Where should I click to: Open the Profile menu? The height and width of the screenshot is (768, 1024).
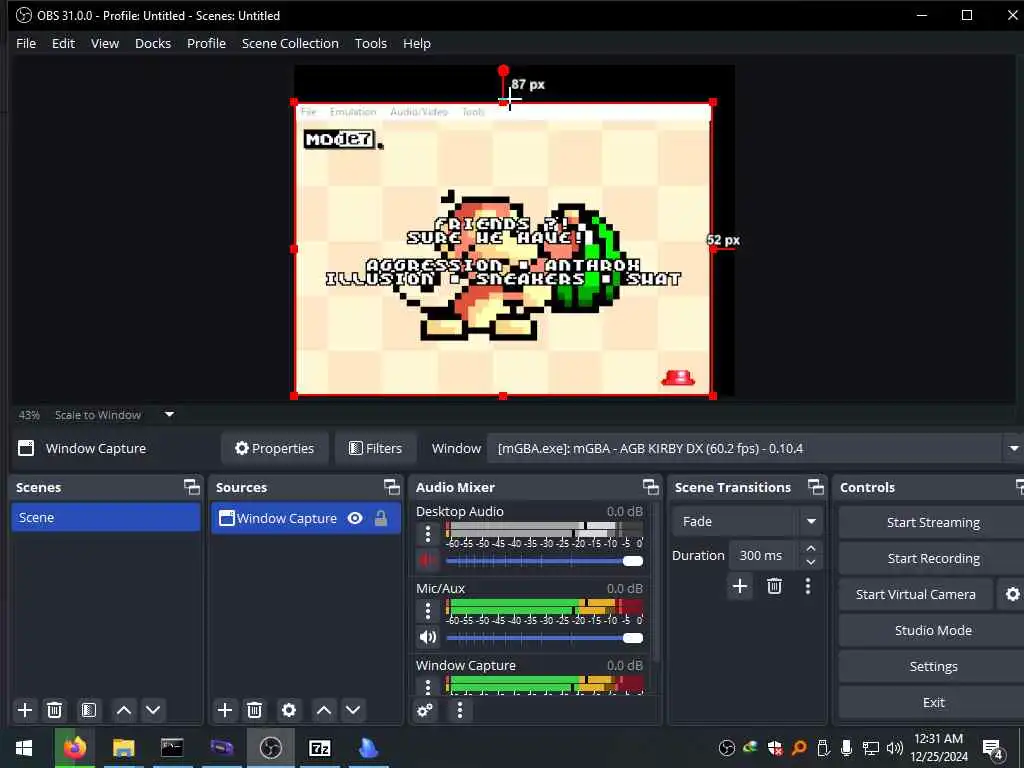206,43
